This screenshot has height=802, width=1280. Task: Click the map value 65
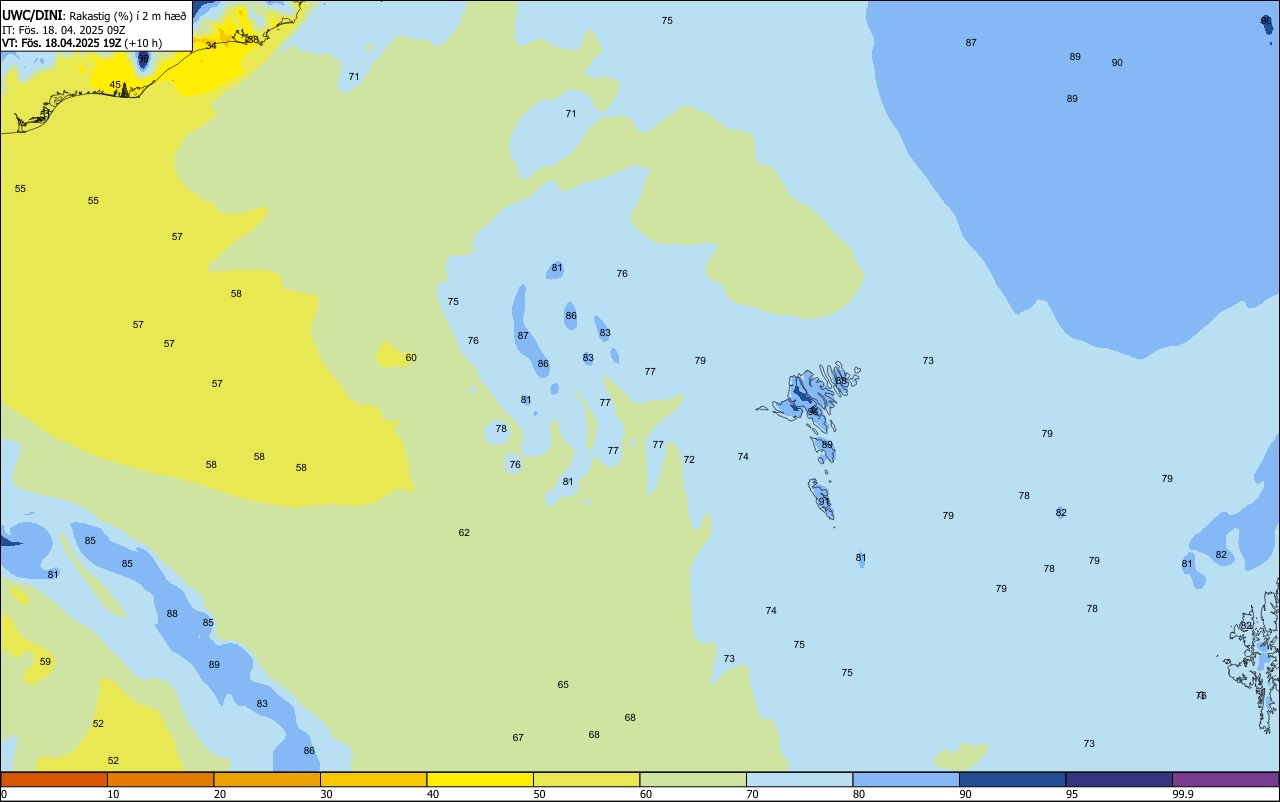coord(563,684)
